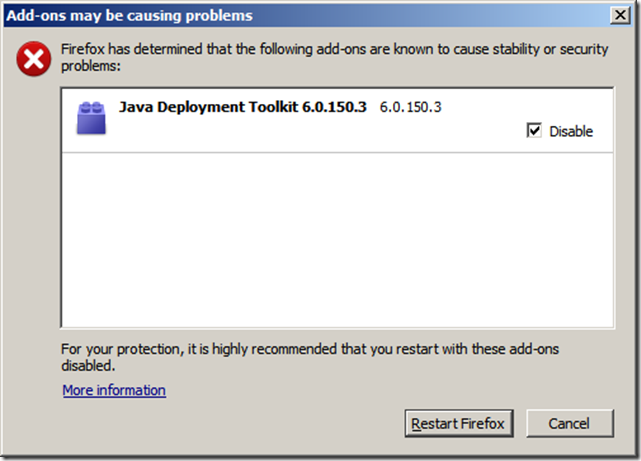Click the empty area of the add-on list
The image size is (641, 461).
(x=336, y=240)
